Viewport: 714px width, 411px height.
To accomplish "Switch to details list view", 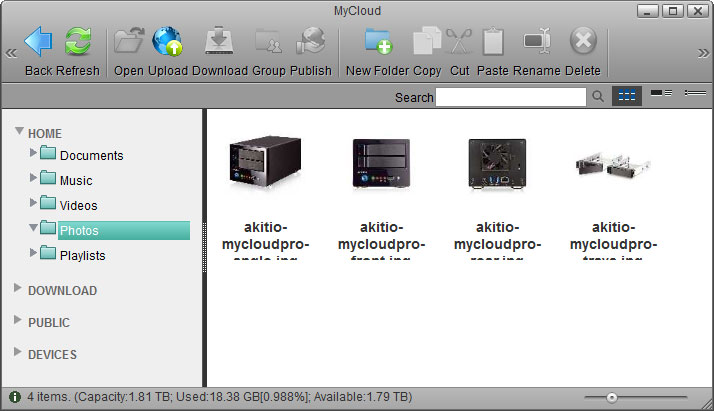I will [661, 94].
